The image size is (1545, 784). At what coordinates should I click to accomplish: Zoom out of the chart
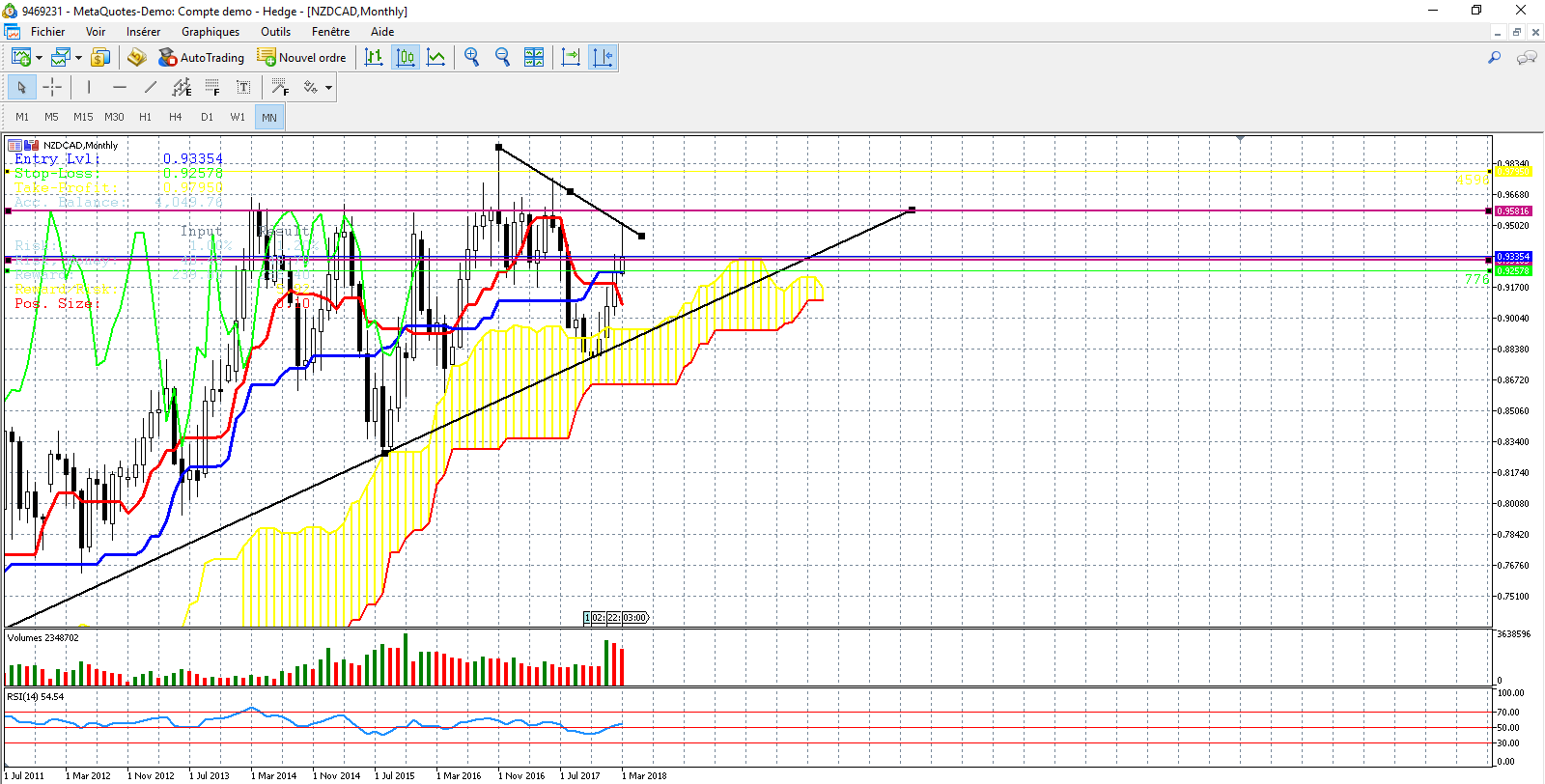click(502, 58)
